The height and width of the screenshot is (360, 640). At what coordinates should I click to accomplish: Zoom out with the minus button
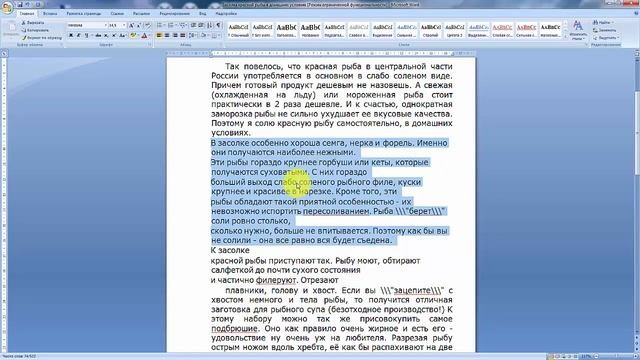click(x=596, y=356)
